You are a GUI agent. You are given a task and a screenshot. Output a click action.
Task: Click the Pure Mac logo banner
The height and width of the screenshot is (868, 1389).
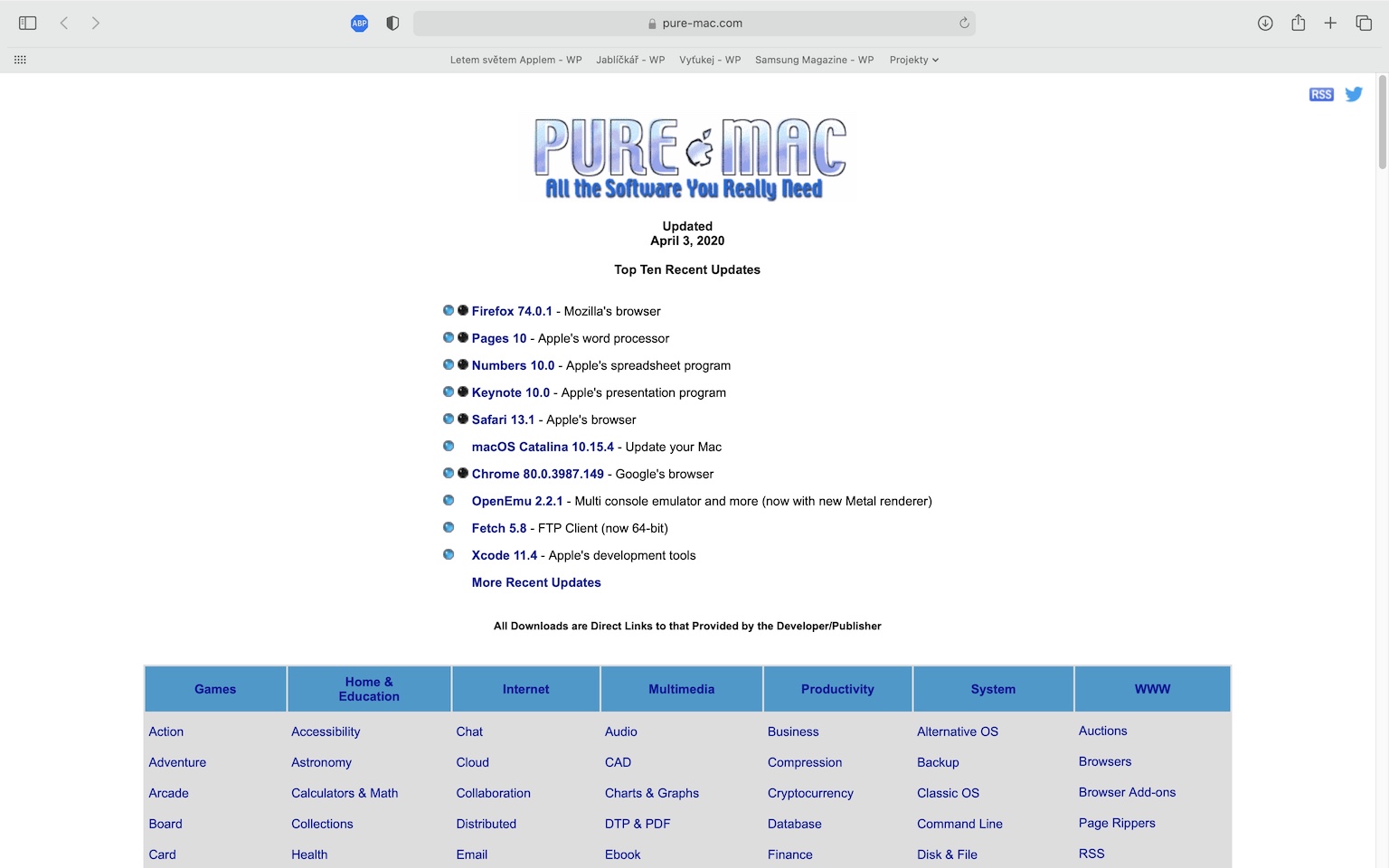pos(689,158)
